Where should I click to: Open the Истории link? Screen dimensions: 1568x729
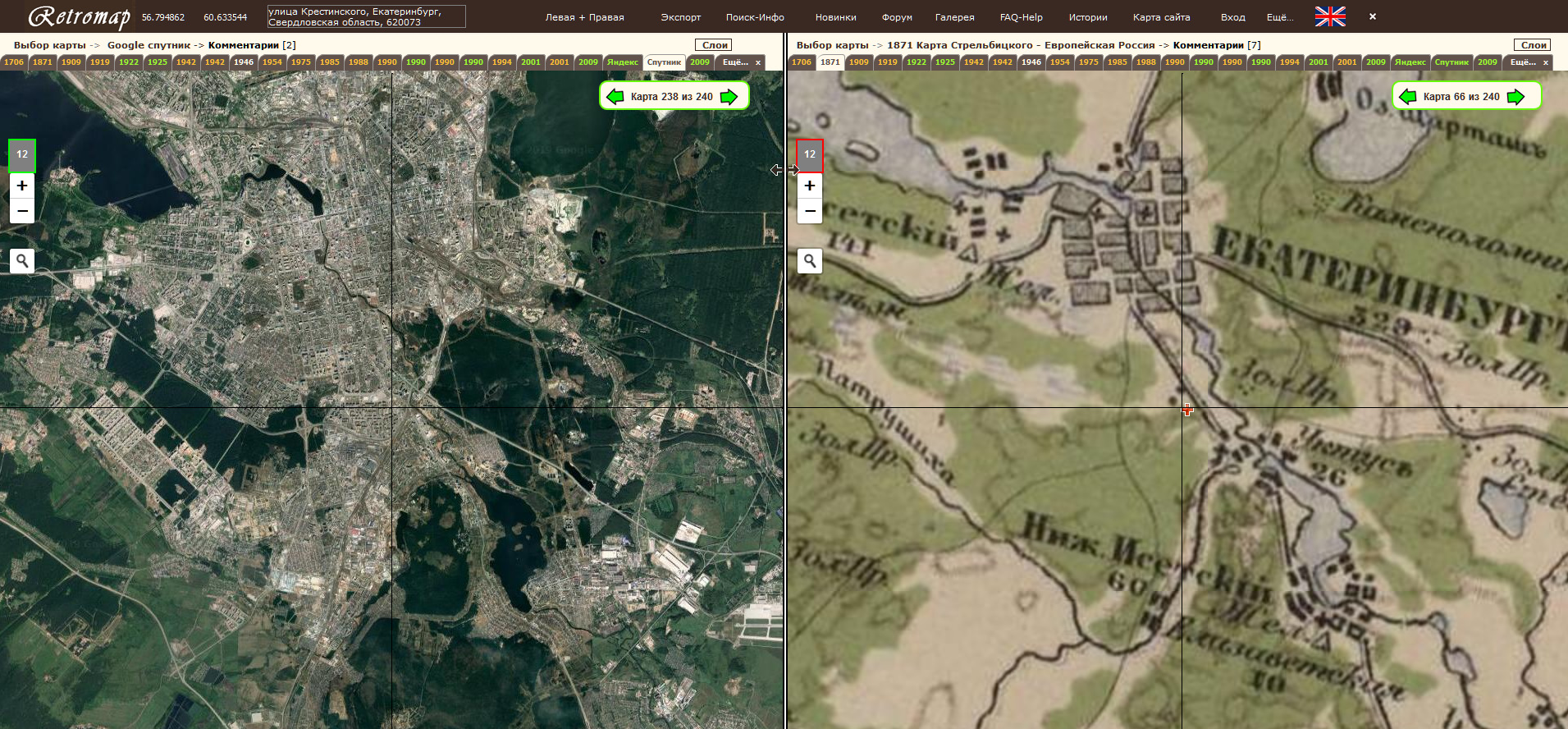coord(1088,17)
